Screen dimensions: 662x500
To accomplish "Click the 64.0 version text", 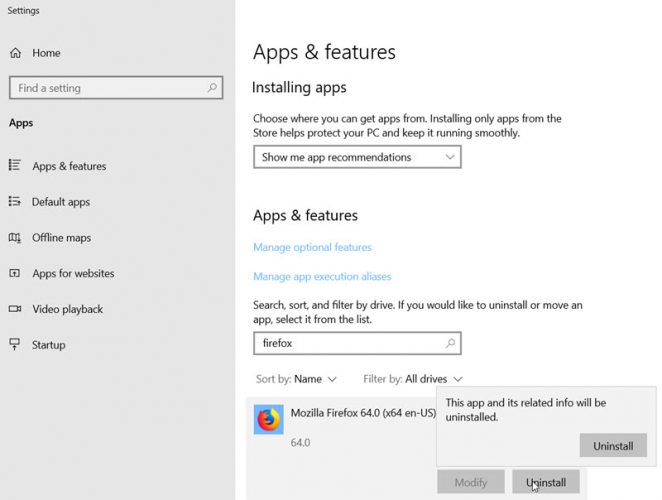I will pyautogui.click(x=300, y=443).
